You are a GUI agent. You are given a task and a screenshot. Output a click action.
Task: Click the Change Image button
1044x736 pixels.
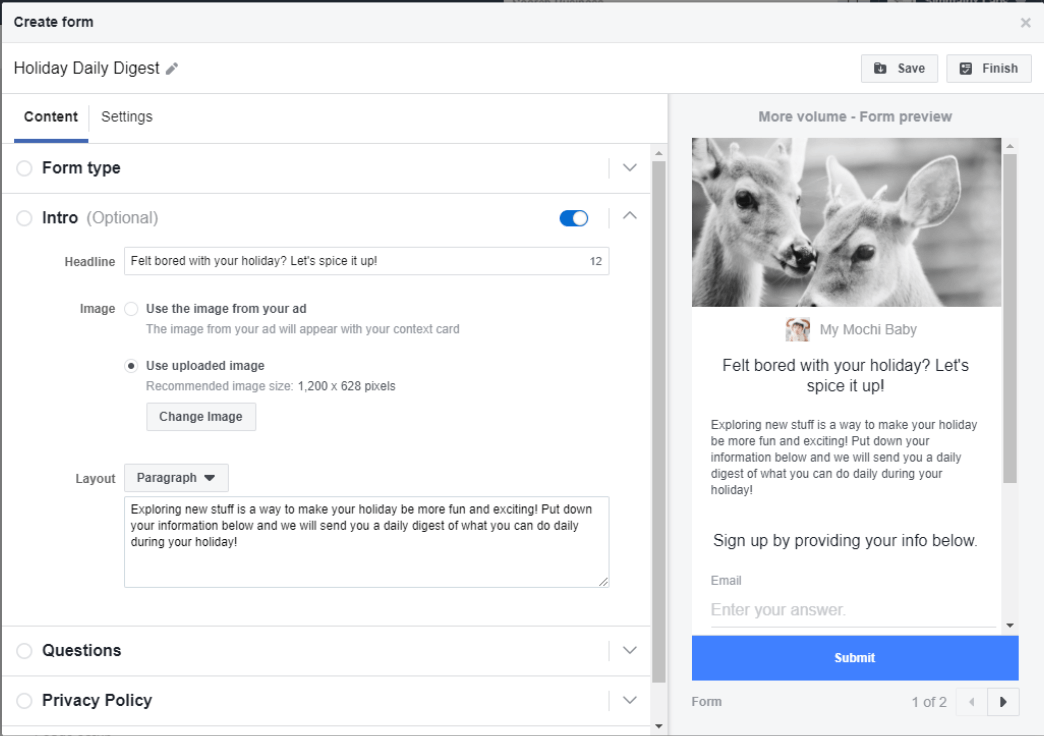200,416
